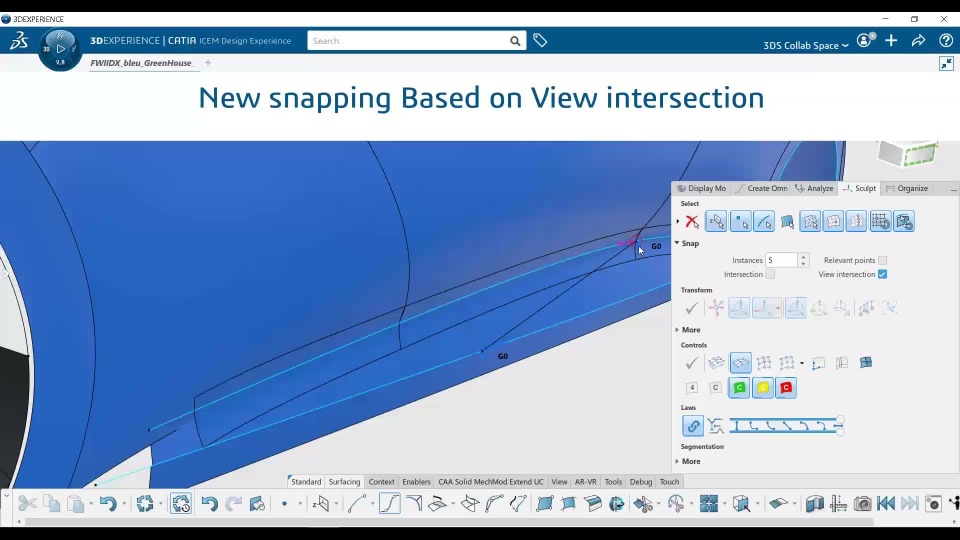The image size is (960, 540).
Task: Enable the Intersection checkbox
Action: tap(770, 274)
